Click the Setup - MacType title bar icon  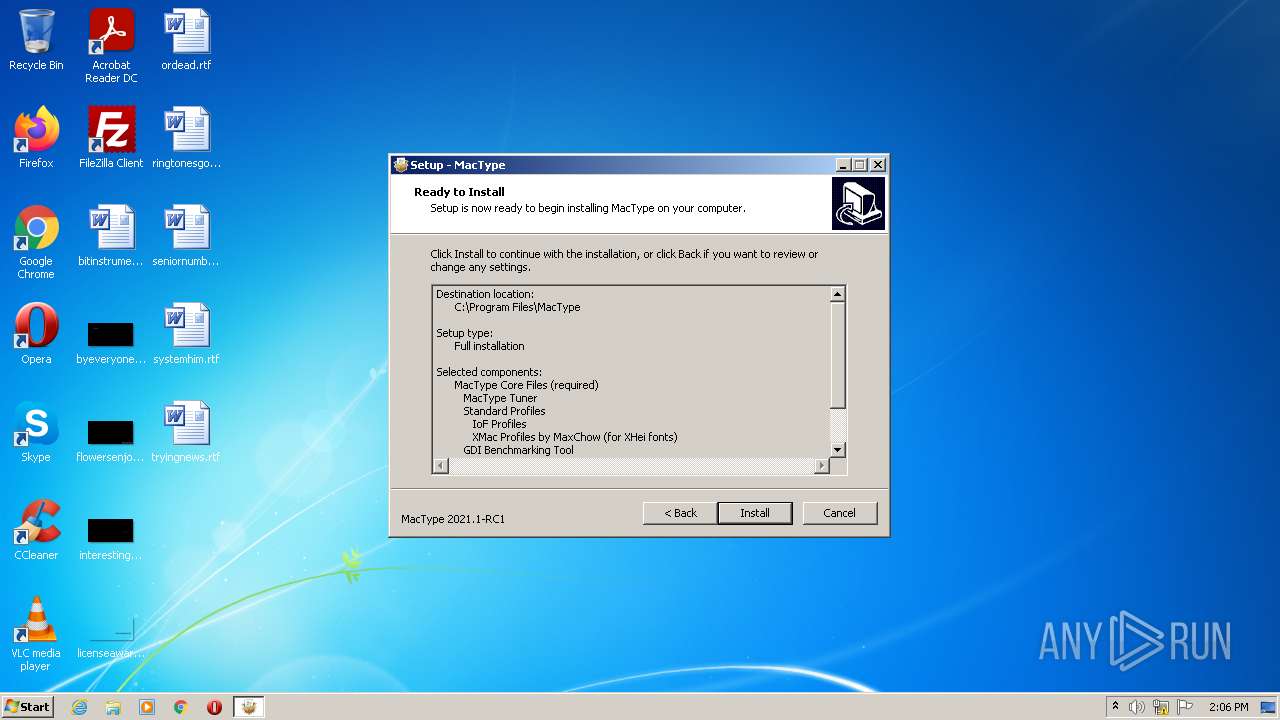401,165
